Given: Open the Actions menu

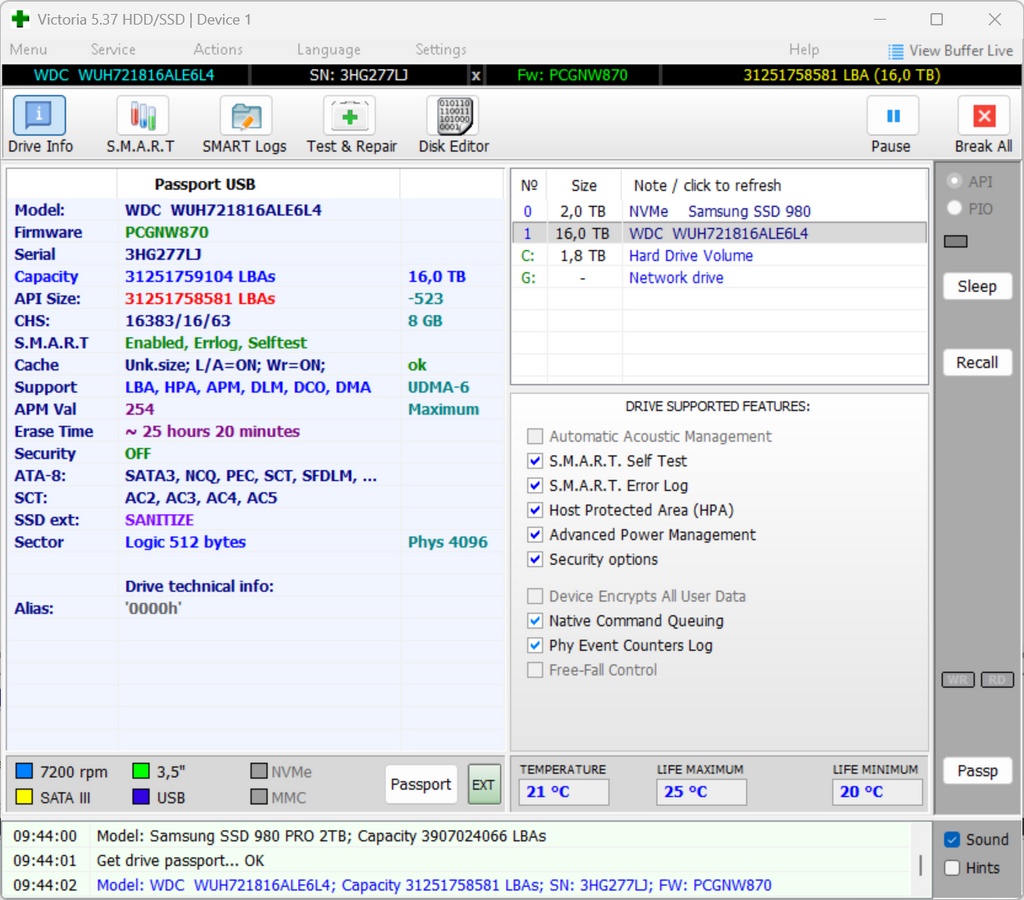Looking at the screenshot, I should coord(218,50).
